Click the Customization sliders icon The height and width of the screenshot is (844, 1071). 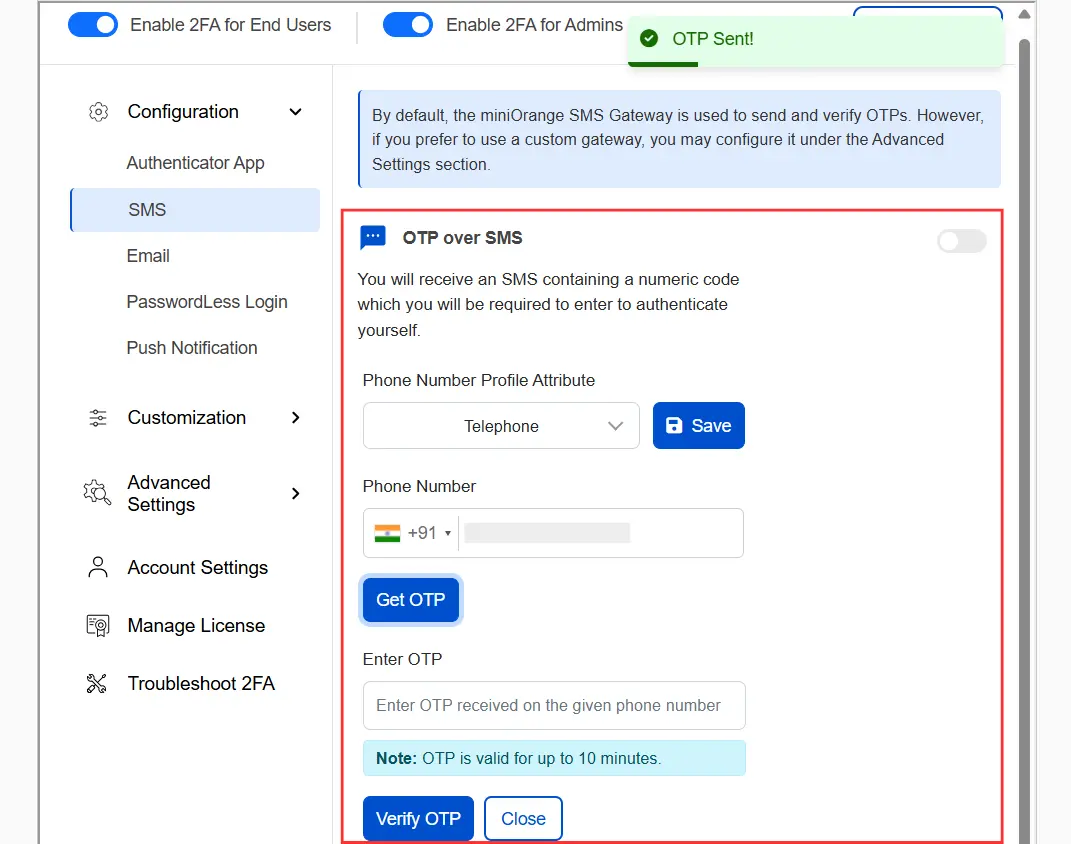point(98,418)
